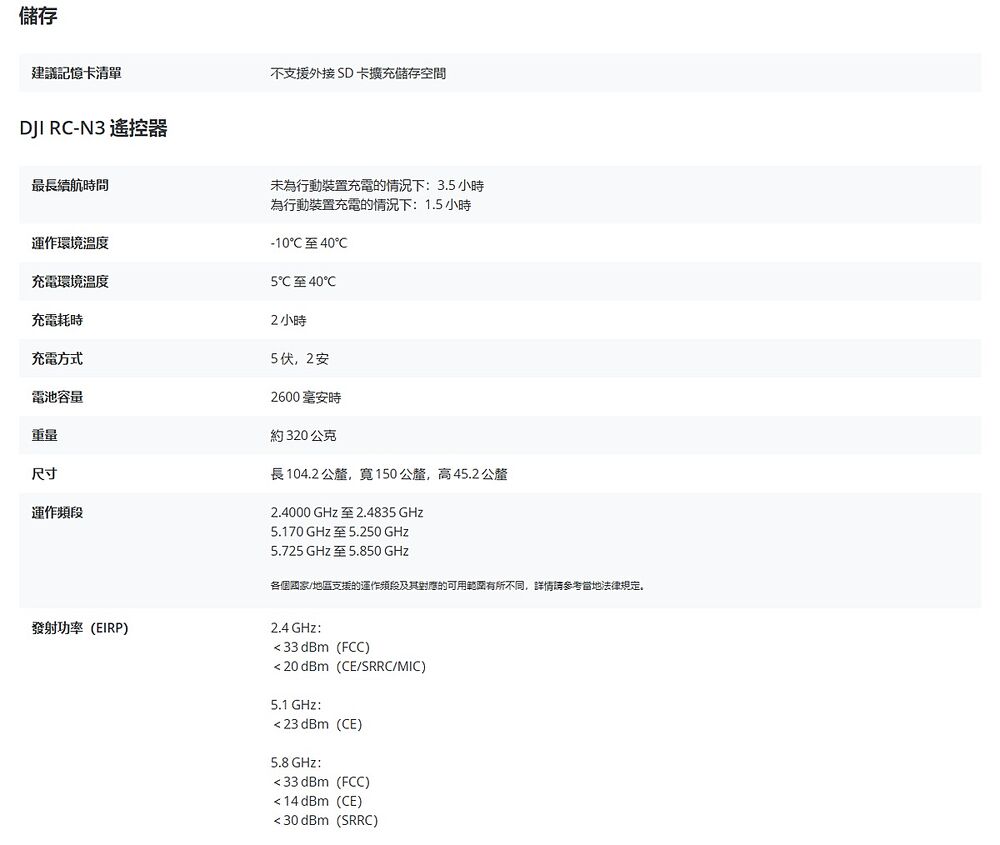Click 5.725 GHz 至 5.850 GHz line

339,550
